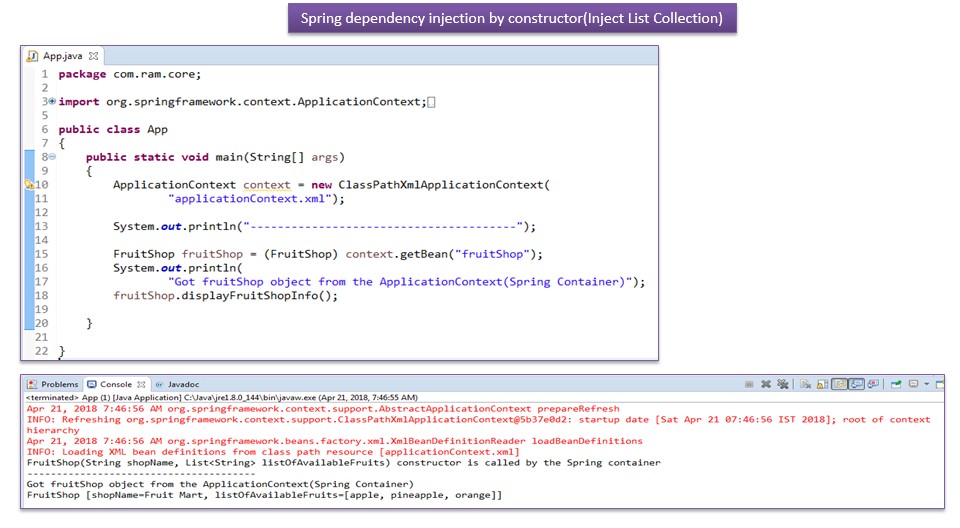Click line number 13 in the gutter
Viewport: 960px width, 528px height.
click(41, 227)
